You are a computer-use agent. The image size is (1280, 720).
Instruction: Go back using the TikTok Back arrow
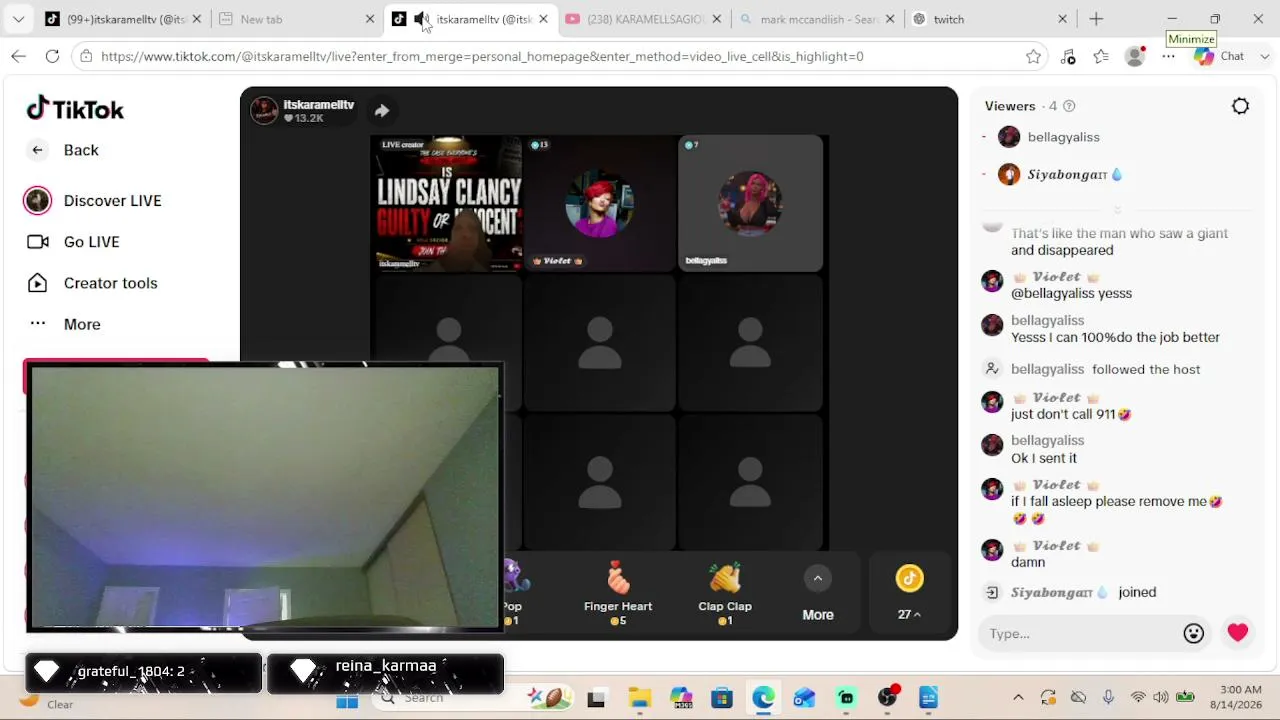click(x=37, y=150)
